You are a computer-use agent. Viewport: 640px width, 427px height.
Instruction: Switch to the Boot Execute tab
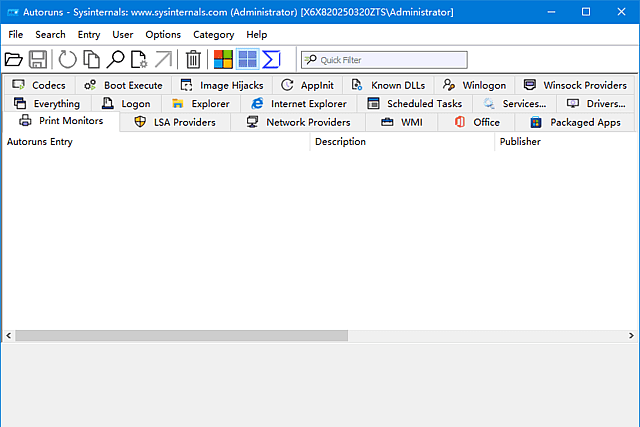click(x=123, y=85)
